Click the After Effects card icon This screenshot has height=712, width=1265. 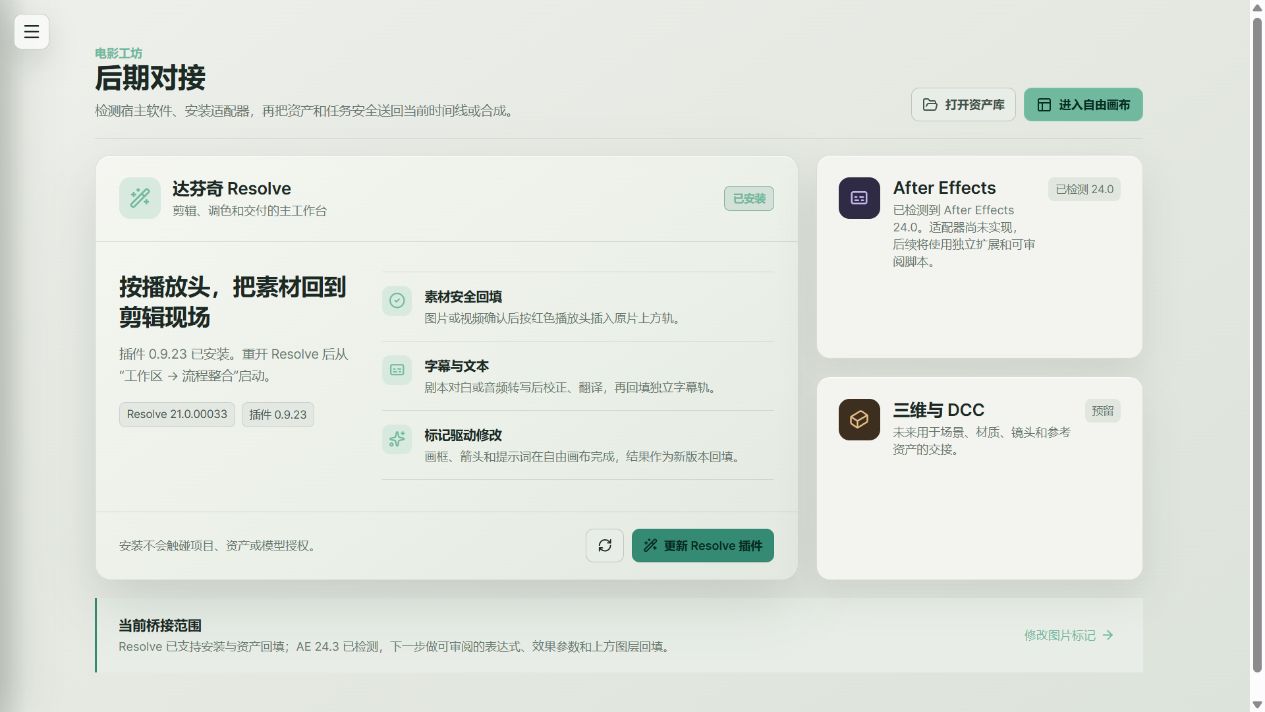coord(859,198)
